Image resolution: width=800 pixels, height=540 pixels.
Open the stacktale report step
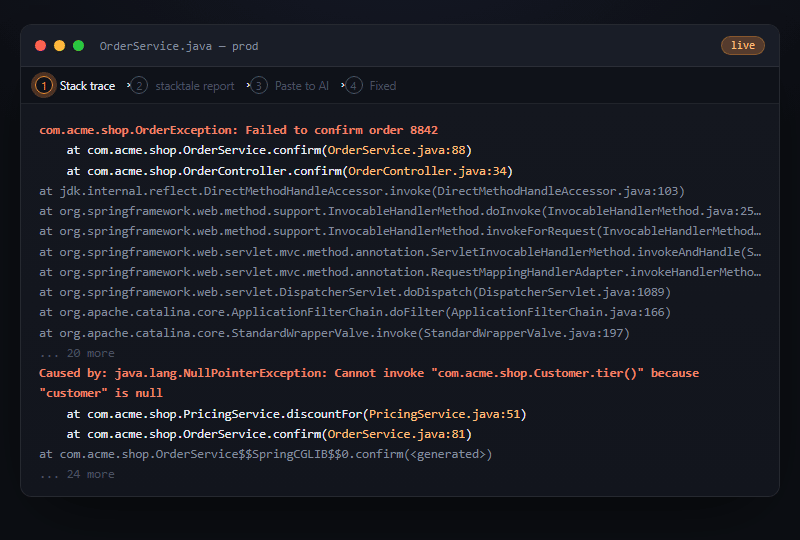click(x=184, y=86)
